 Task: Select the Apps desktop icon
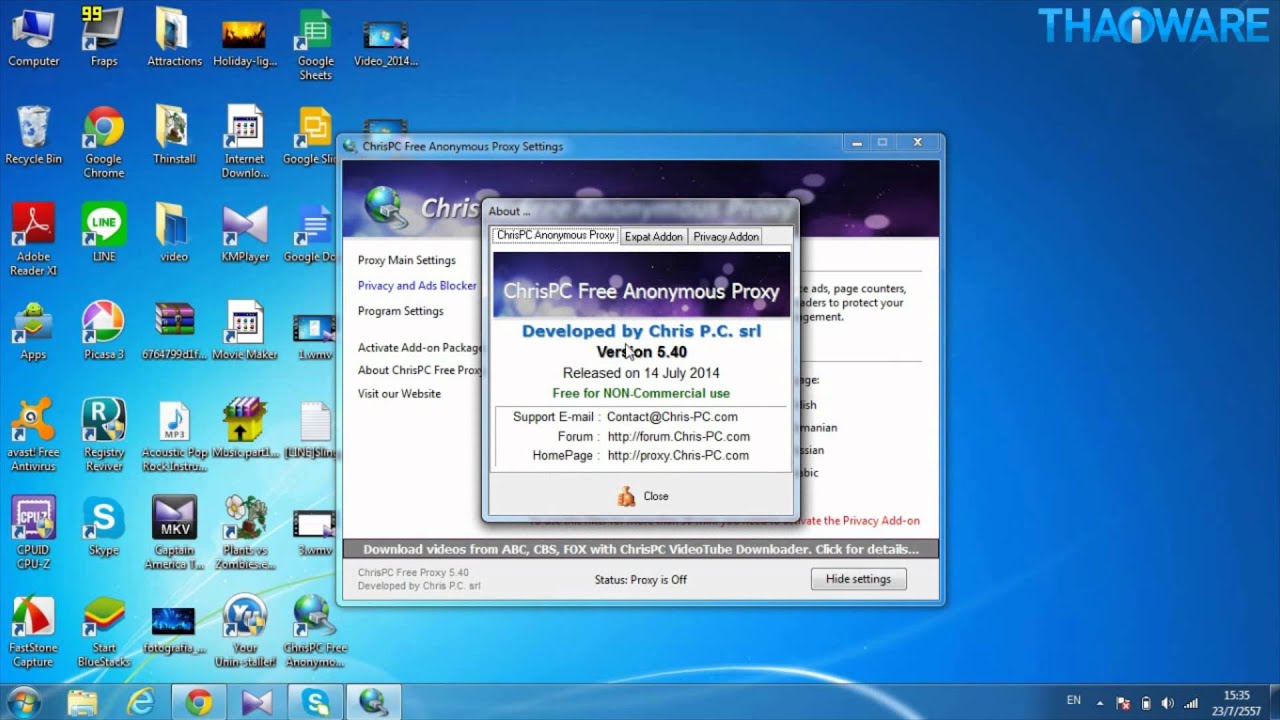pyautogui.click(x=33, y=331)
